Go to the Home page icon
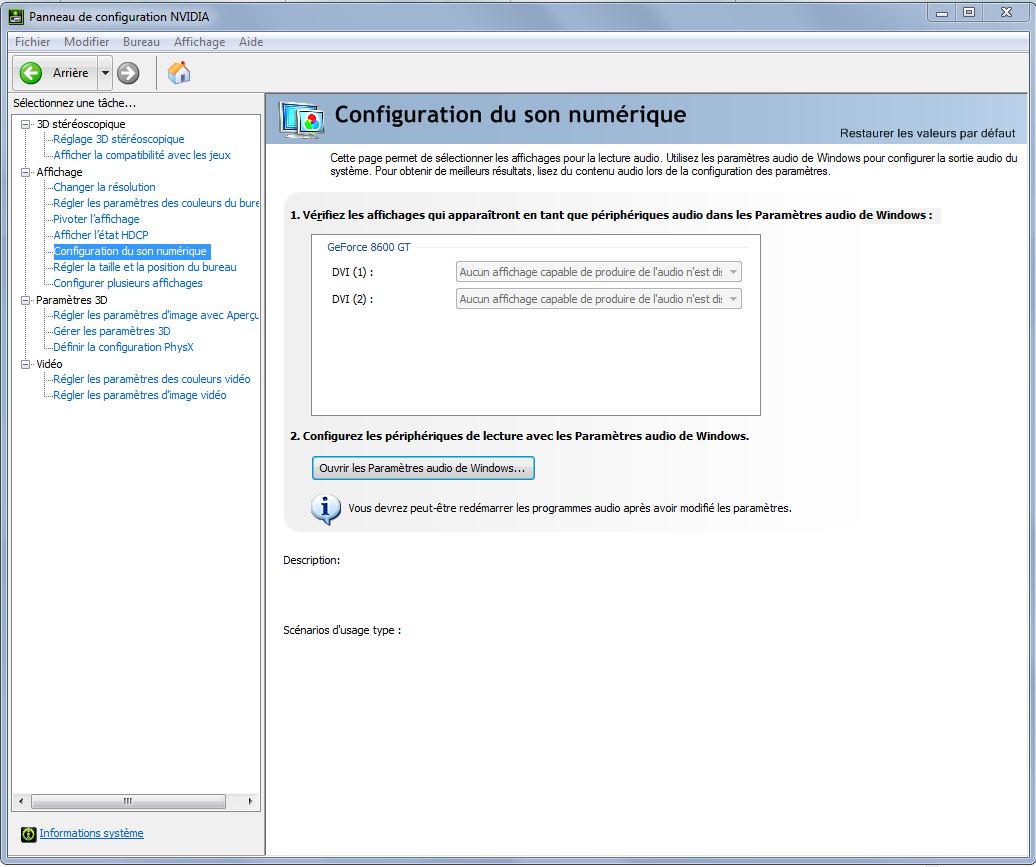The width and height of the screenshot is (1036, 867). pyautogui.click(x=179, y=73)
